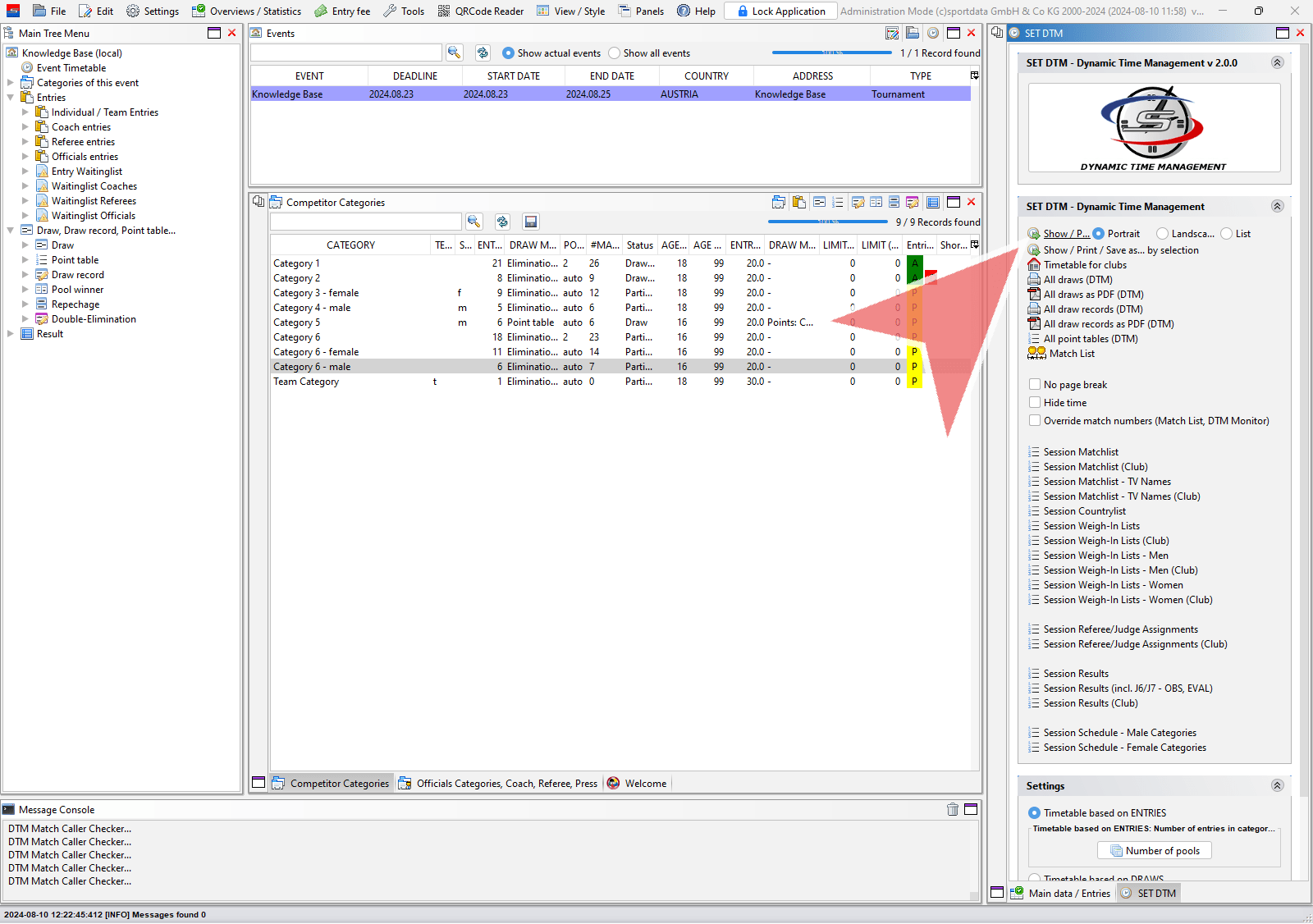This screenshot has width=1313, height=924.
Task: Click the Number of pools button
Action: 1154,851
